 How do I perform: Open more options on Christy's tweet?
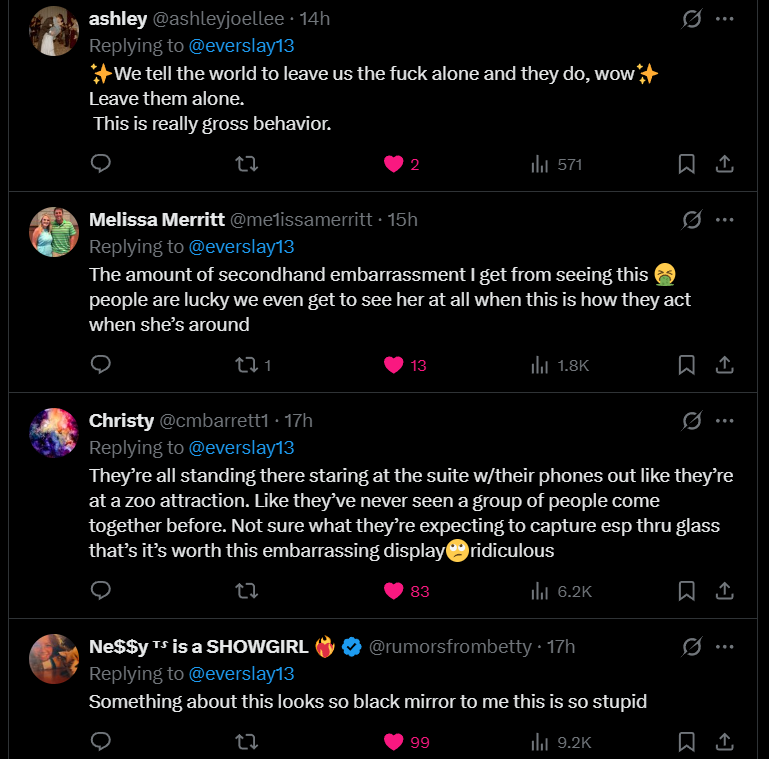(727, 420)
